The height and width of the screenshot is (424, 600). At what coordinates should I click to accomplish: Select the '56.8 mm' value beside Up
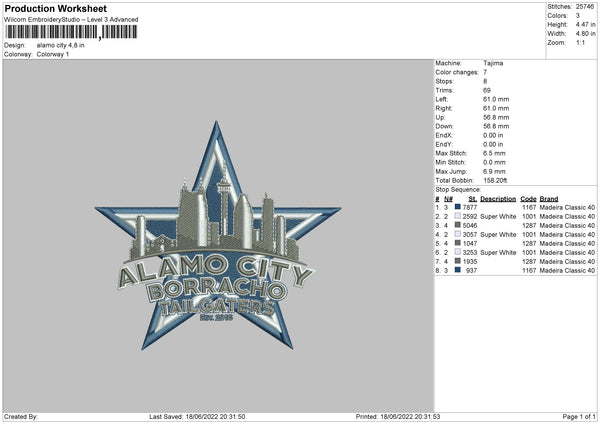[x=496, y=117]
